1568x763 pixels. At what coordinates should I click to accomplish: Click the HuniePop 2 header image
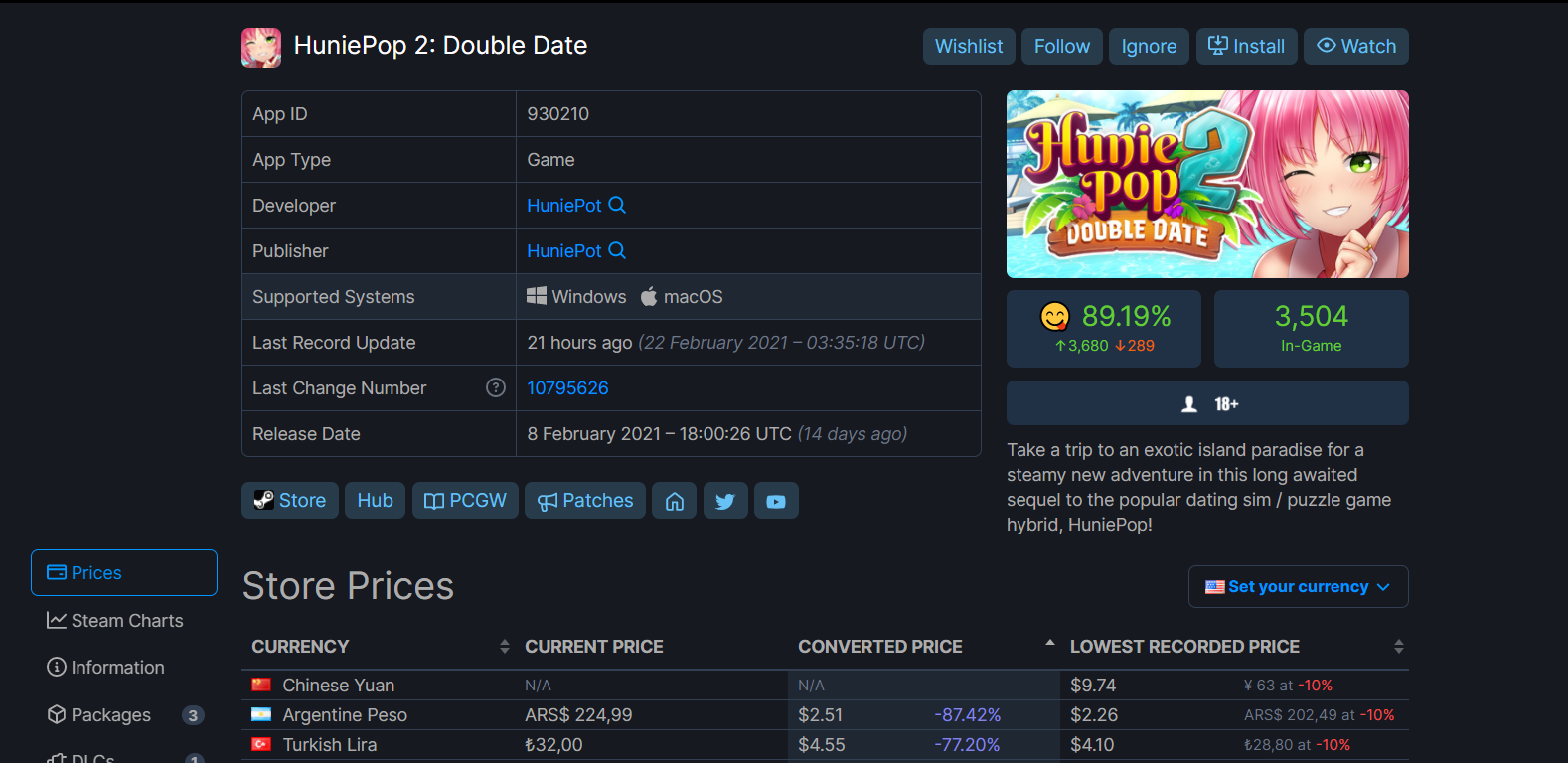[1207, 184]
